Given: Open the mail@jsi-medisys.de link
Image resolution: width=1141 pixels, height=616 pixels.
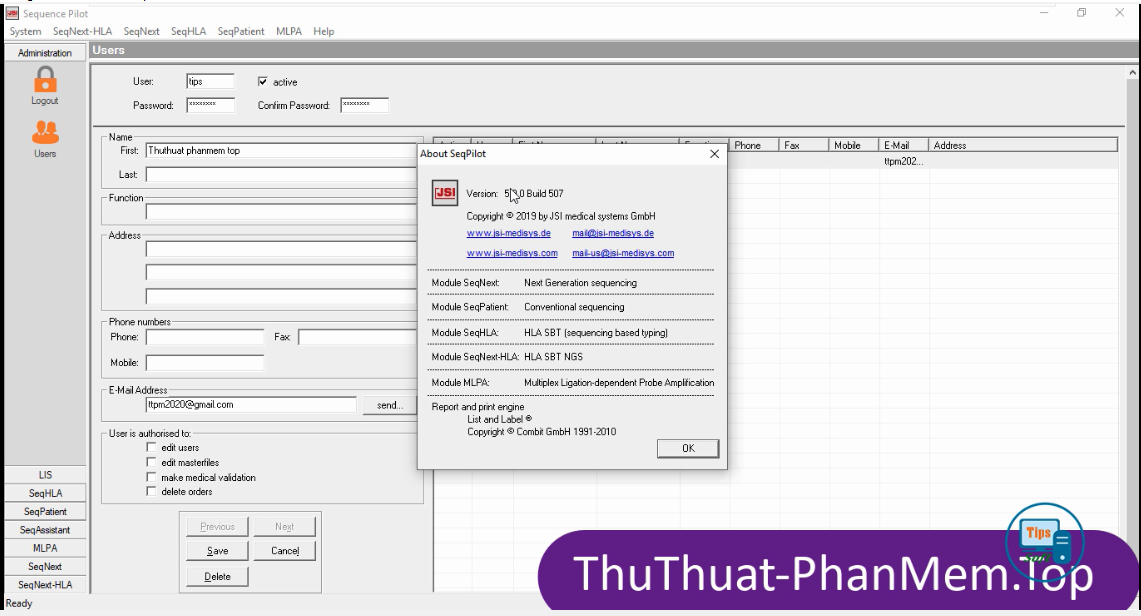Looking at the screenshot, I should [x=613, y=233].
